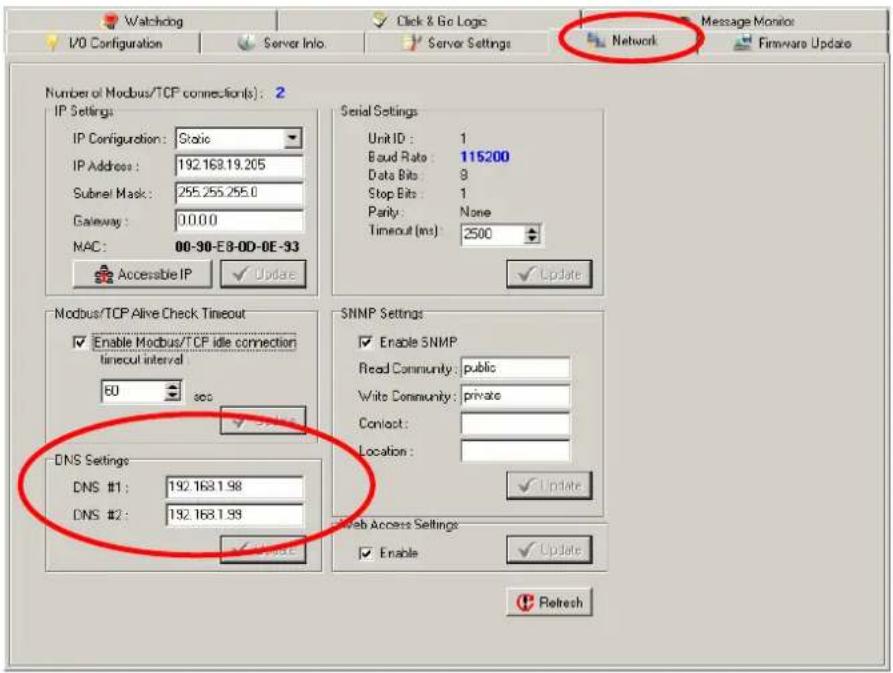Image resolution: width=893 pixels, height=673 pixels.
Task: Click the DNS #1 field
Action: coord(235,487)
